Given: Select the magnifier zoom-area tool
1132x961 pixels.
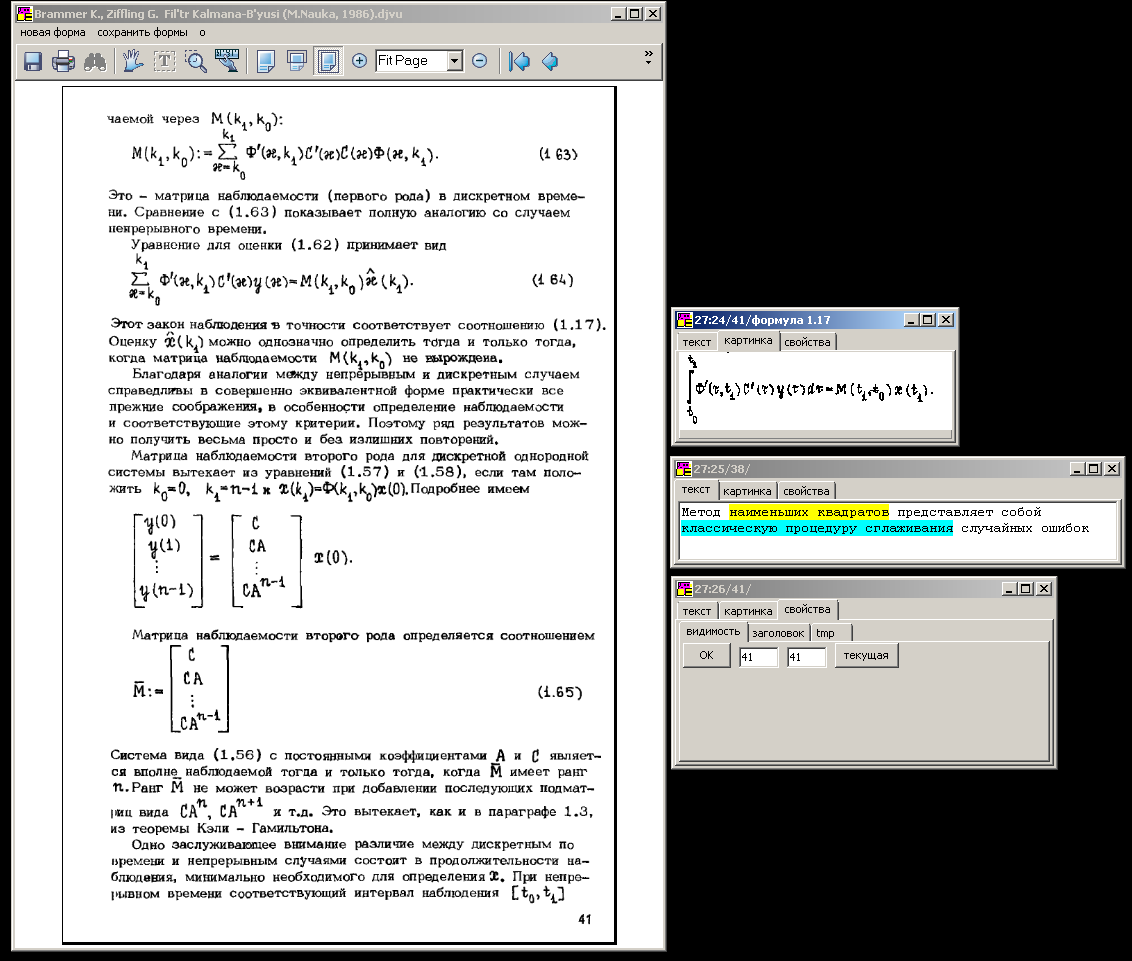Looking at the screenshot, I should (196, 61).
